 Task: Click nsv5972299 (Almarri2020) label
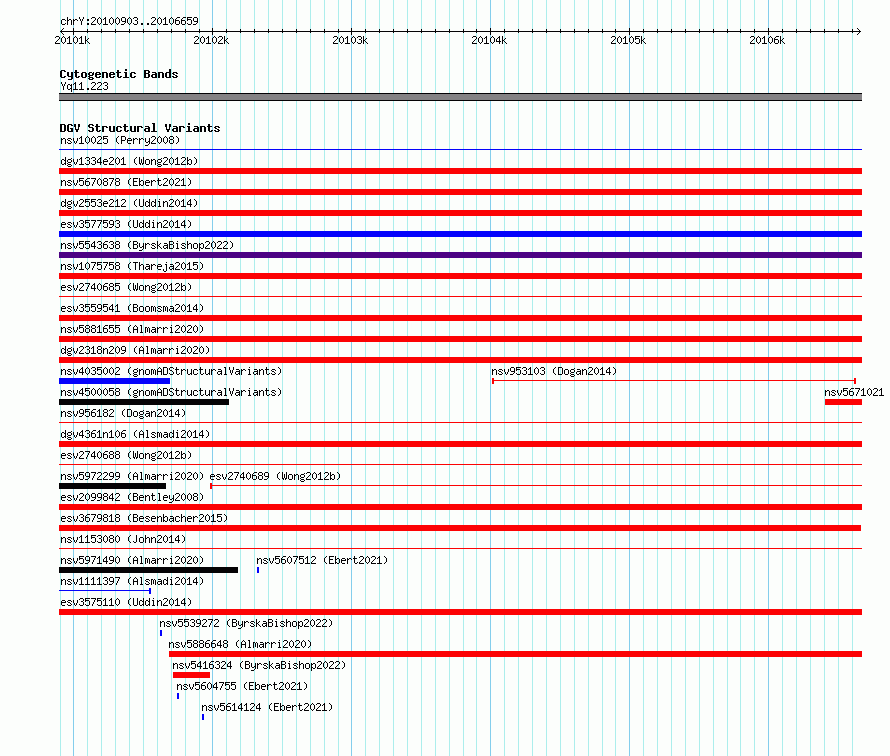click(132, 476)
